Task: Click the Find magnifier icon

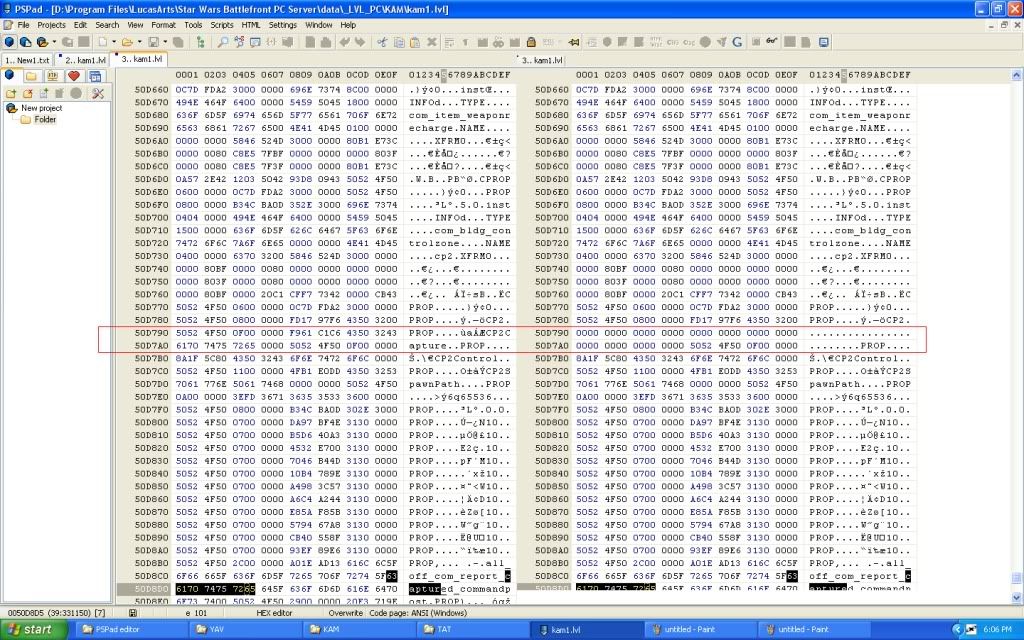Action: click(x=223, y=42)
